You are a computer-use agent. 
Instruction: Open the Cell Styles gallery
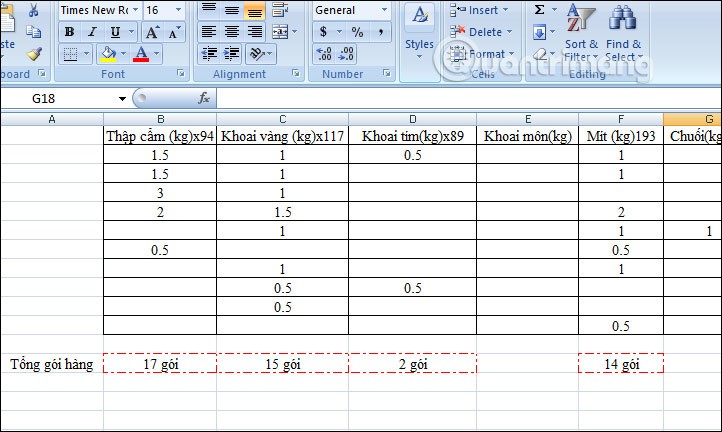pyautogui.click(x=420, y=28)
